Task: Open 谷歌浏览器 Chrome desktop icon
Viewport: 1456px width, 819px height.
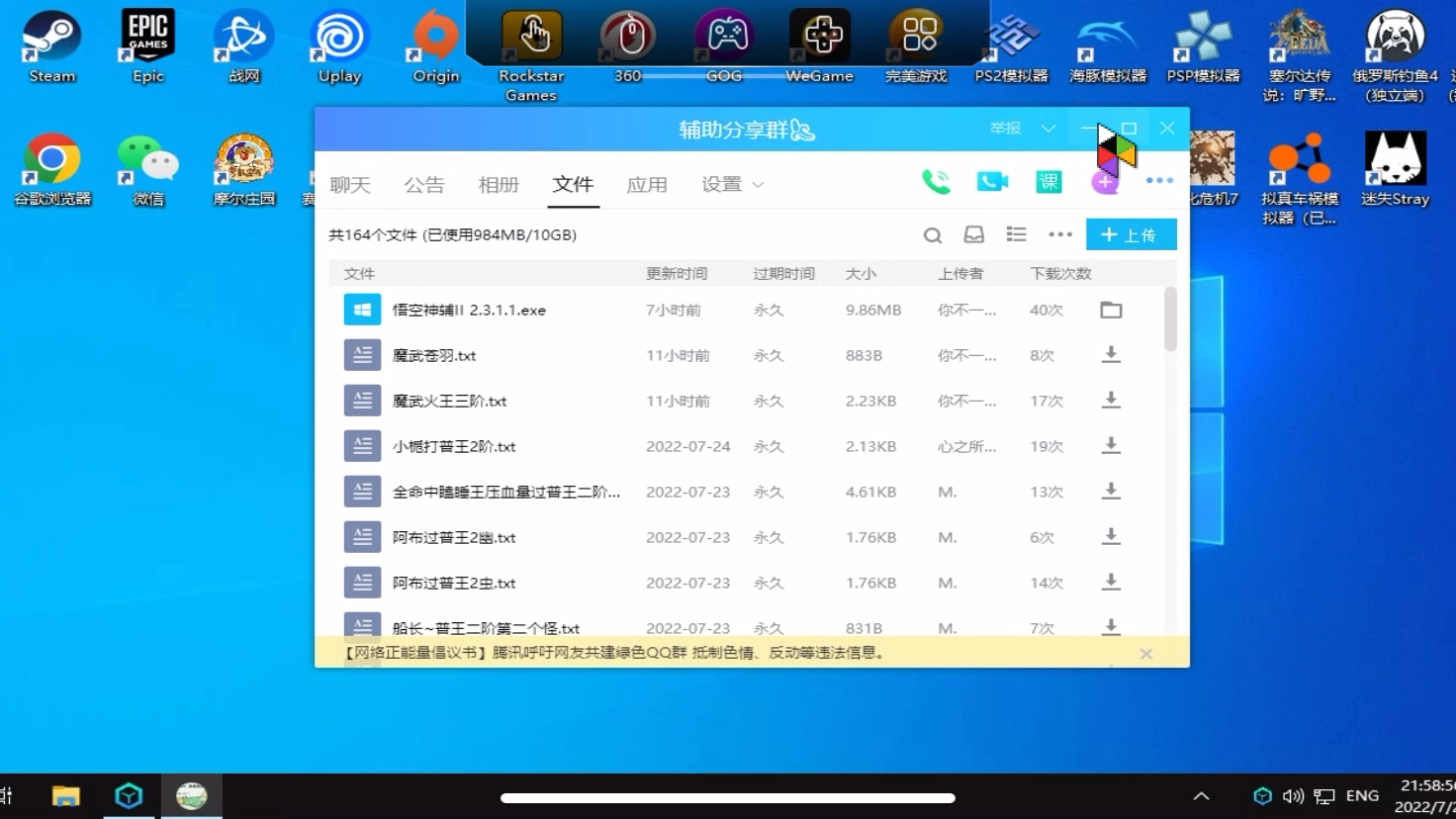Action: pyautogui.click(x=52, y=169)
